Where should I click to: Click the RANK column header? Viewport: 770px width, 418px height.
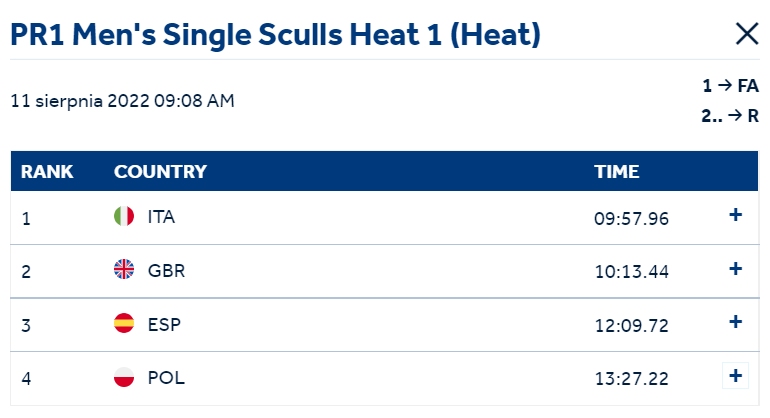point(47,171)
